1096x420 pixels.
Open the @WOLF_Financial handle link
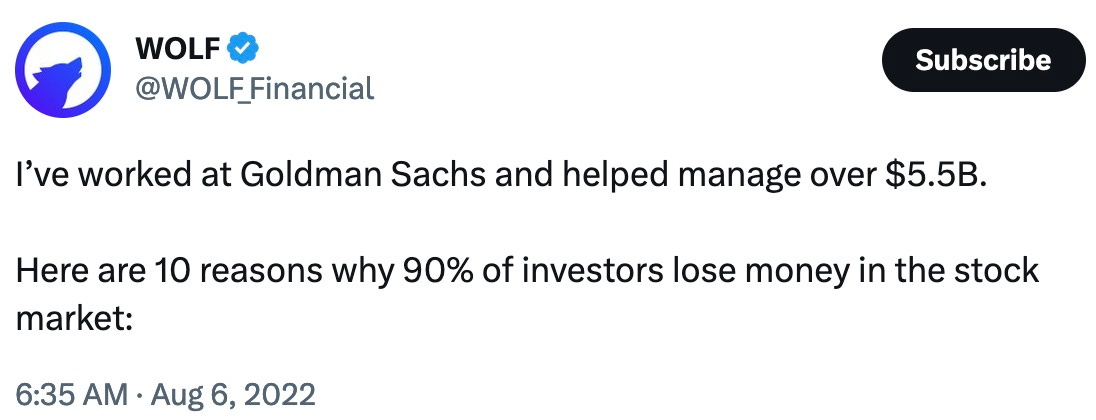coord(255,89)
